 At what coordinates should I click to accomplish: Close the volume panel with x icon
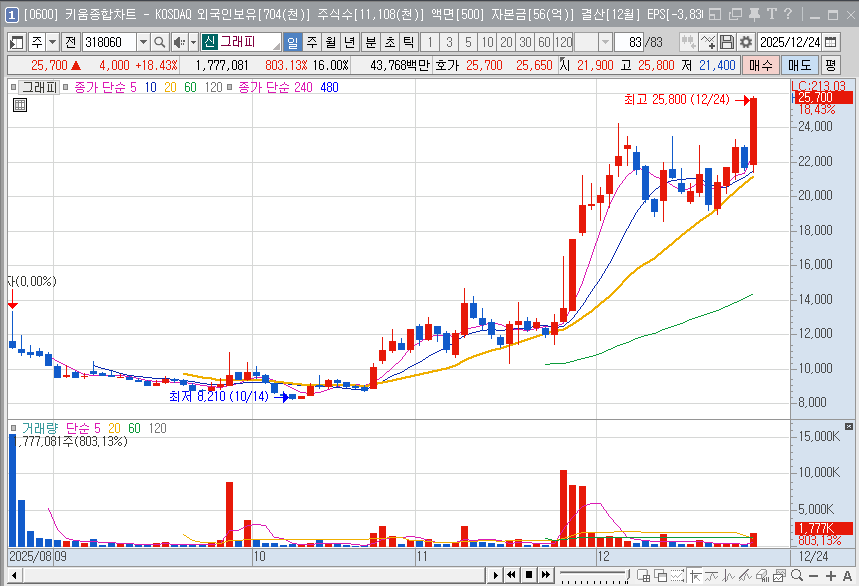tap(849, 426)
